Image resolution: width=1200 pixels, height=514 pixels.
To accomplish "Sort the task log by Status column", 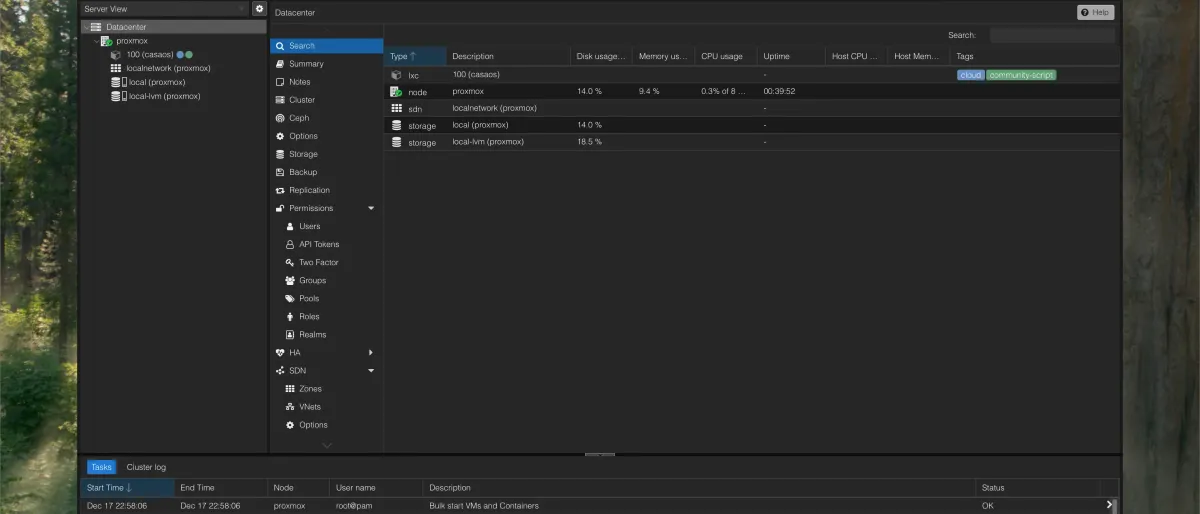I will 1038,488.
